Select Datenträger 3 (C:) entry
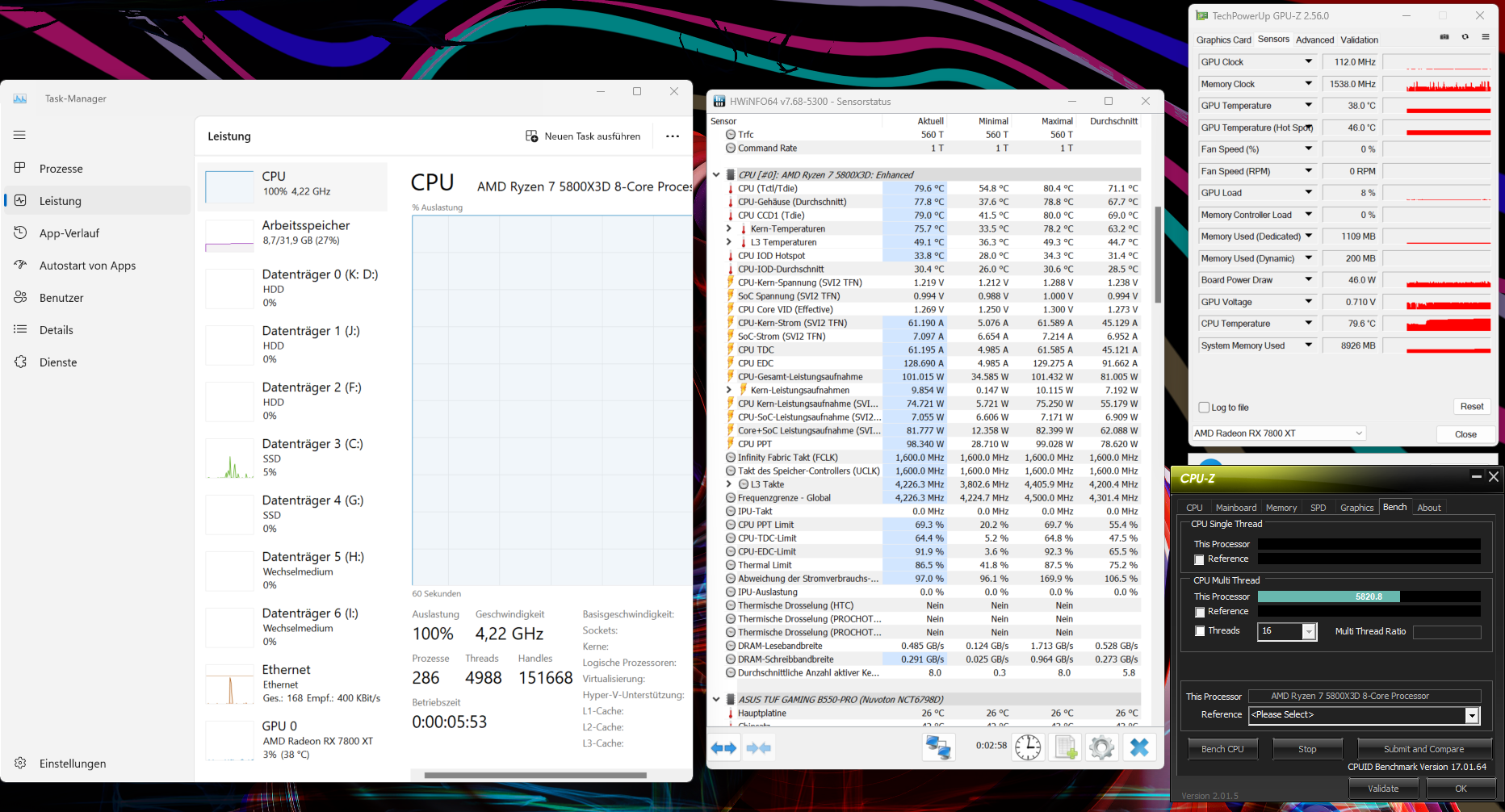Image resolution: width=1505 pixels, height=812 pixels. point(293,458)
